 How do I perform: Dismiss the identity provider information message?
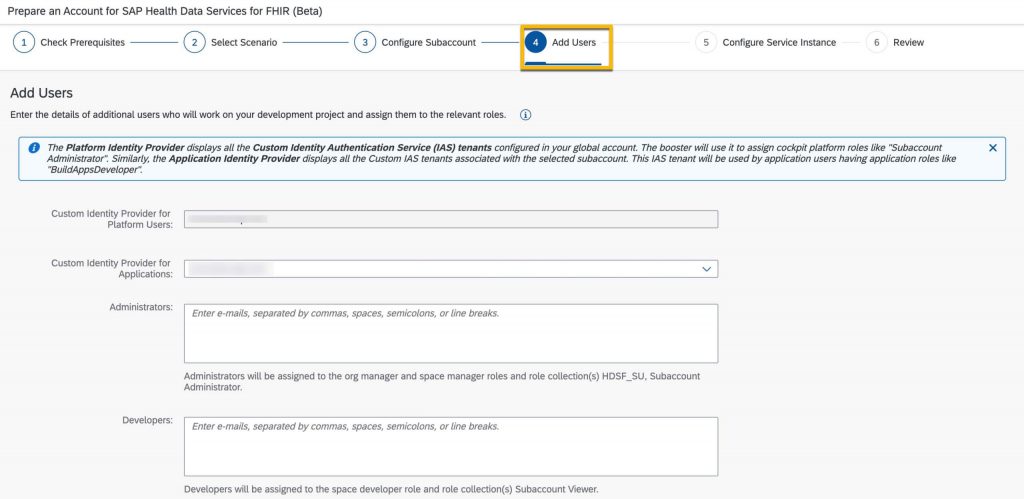point(993,148)
